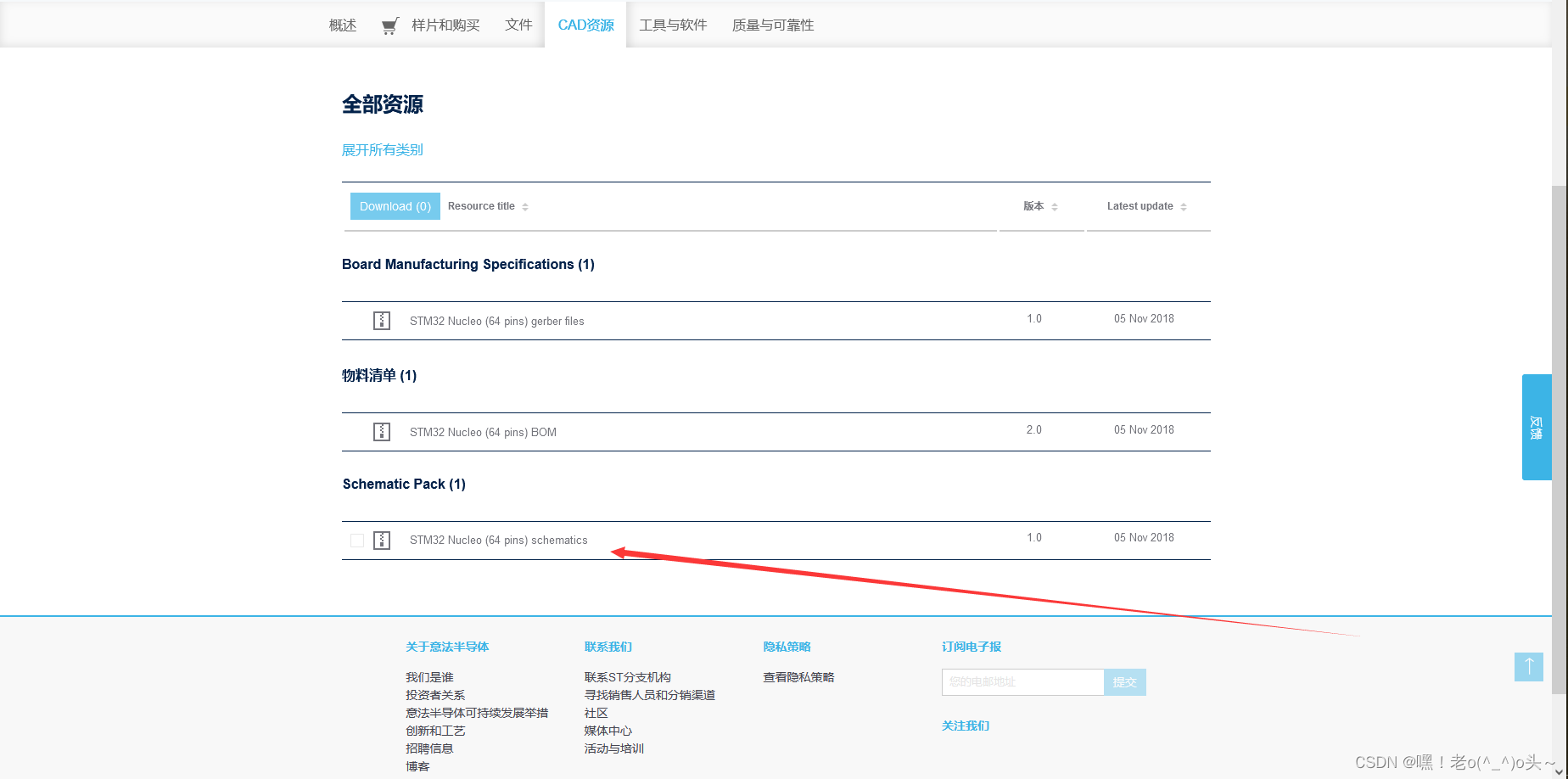Collapse Board Manufacturing Specifications section
This screenshot has height=779, width=1568.
tap(468, 265)
